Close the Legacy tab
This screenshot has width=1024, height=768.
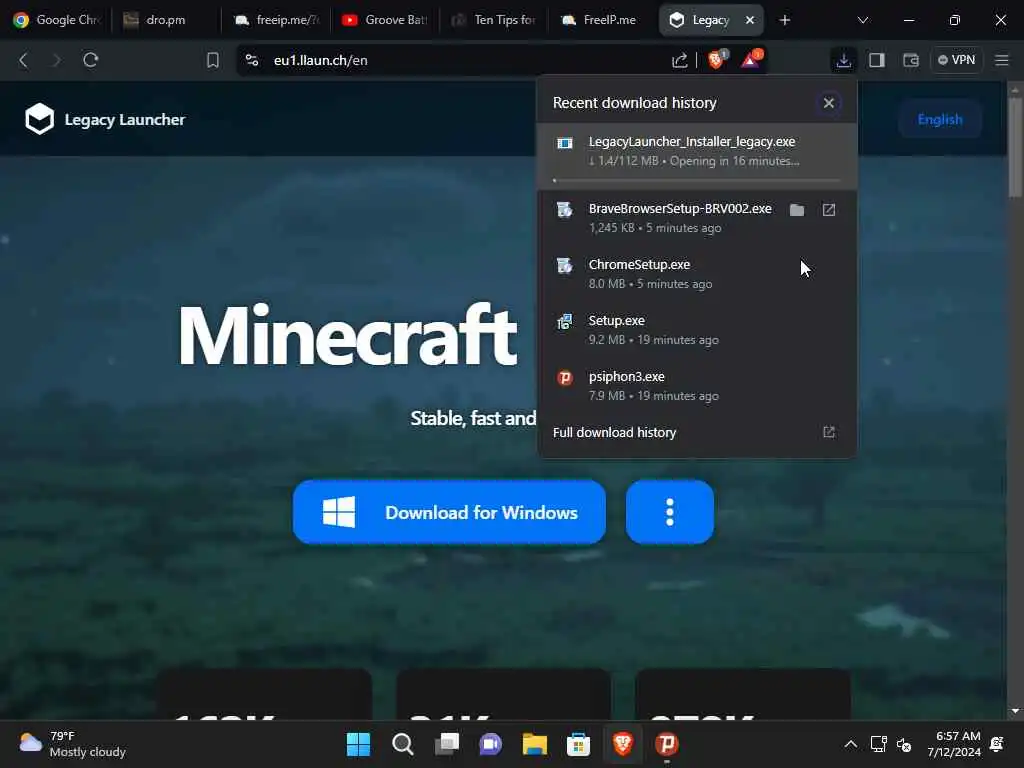coord(750,20)
